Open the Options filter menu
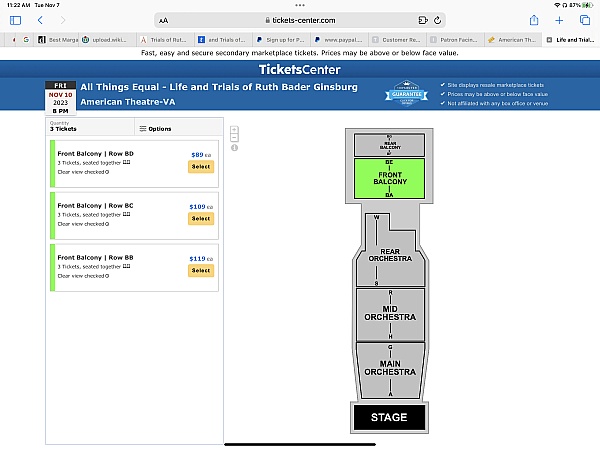The image size is (600, 449). 155,129
